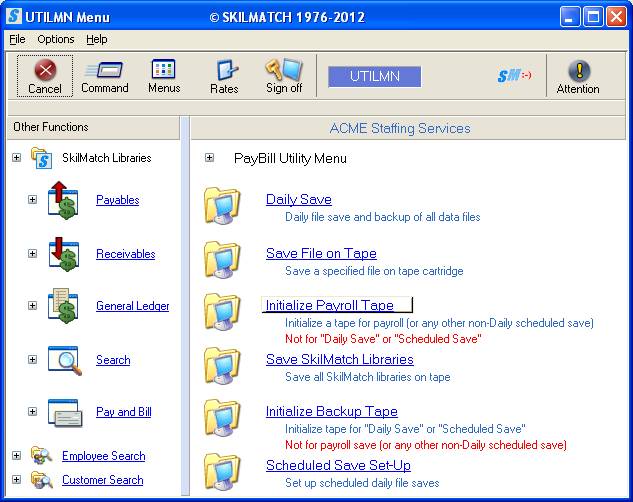Open the Scheduled Save Set-Up link
Screen dimensions: 633x502
[x=338, y=465]
